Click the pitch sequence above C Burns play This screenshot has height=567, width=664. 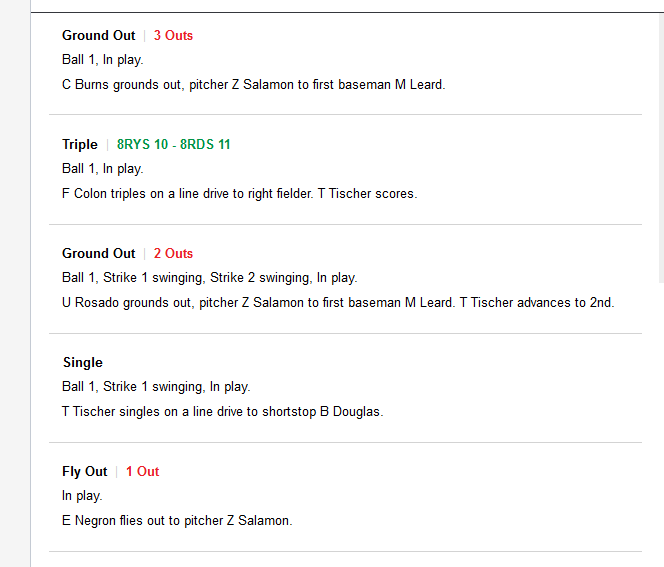[102, 60]
